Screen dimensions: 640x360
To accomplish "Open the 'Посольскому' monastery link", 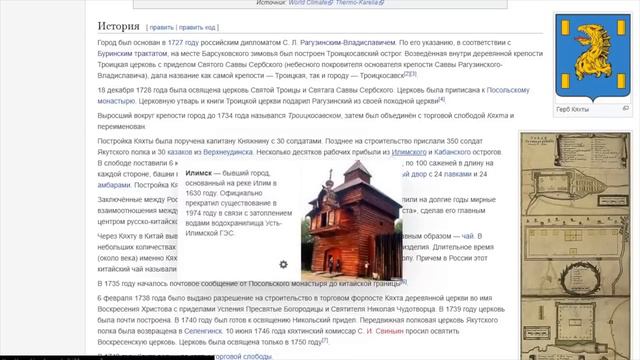I will click(x=508, y=90).
